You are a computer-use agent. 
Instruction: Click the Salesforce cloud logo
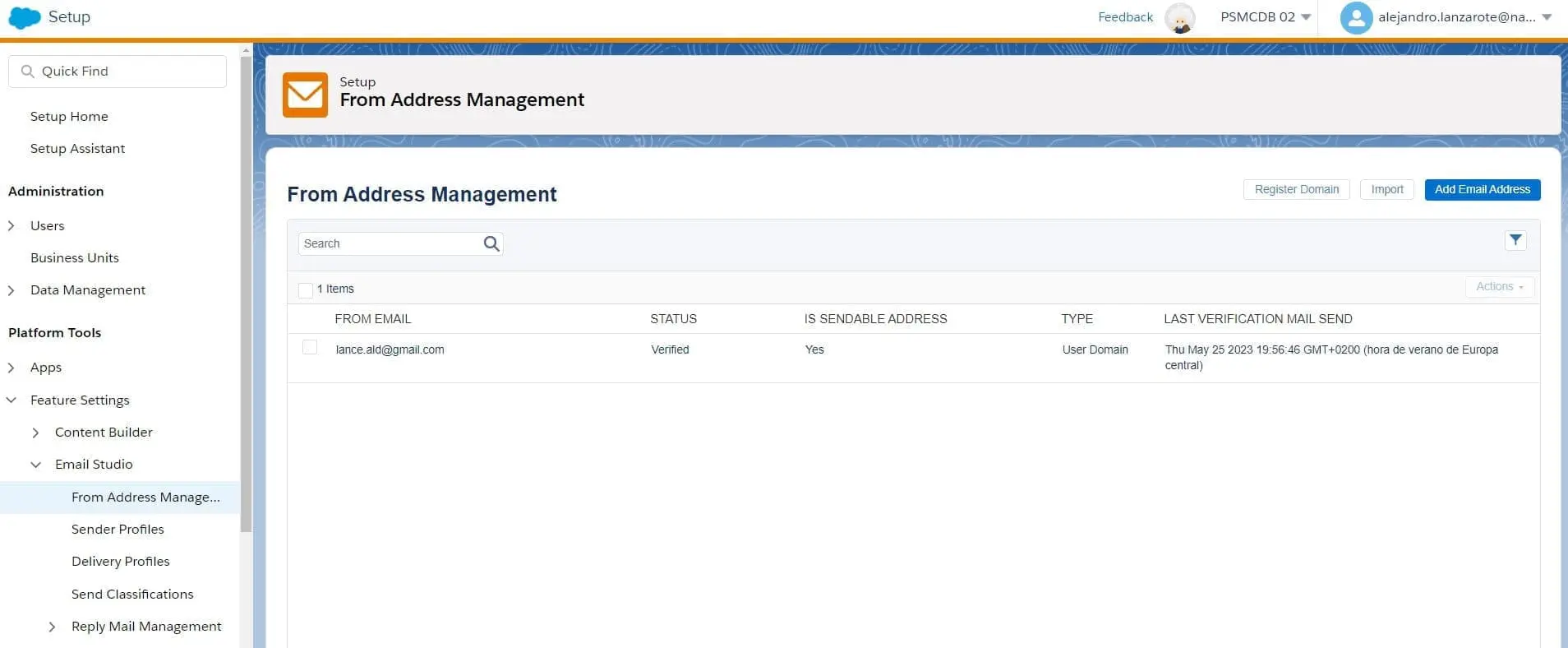pyautogui.click(x=25, y=17)
